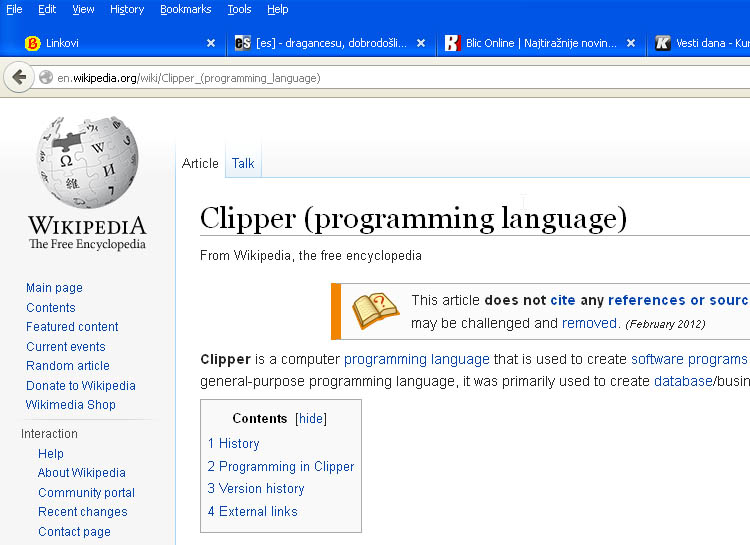This screenshot has height=545, width=750.
Task: Switch to the Linkovi browser tab
Action: (120, 43)
